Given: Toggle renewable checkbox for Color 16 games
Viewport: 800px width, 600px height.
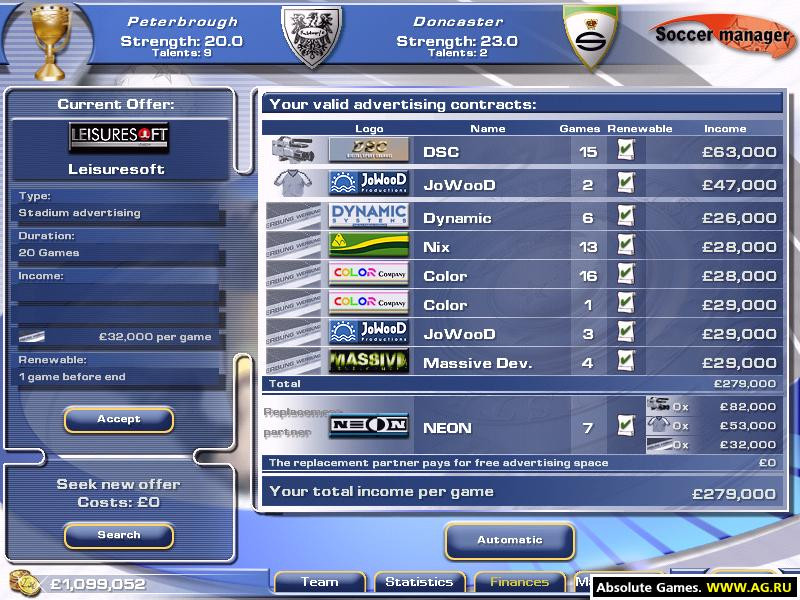Looking at the screenshot, I should (x=626, y=274).
